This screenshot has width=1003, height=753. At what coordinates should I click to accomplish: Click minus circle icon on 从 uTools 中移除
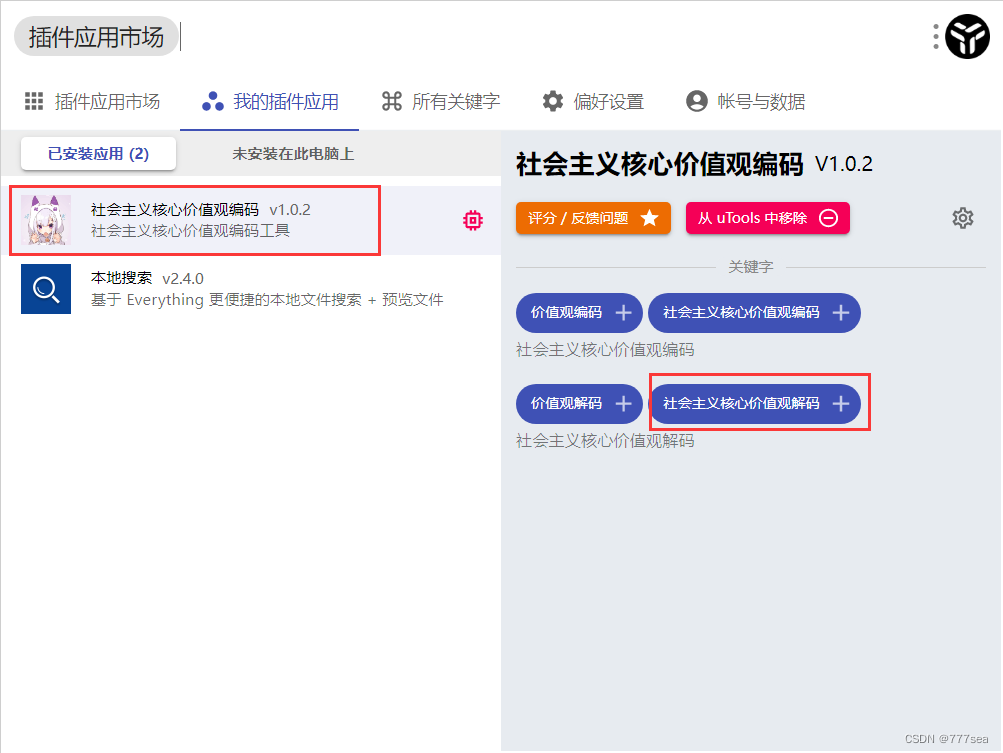[828, 218]
